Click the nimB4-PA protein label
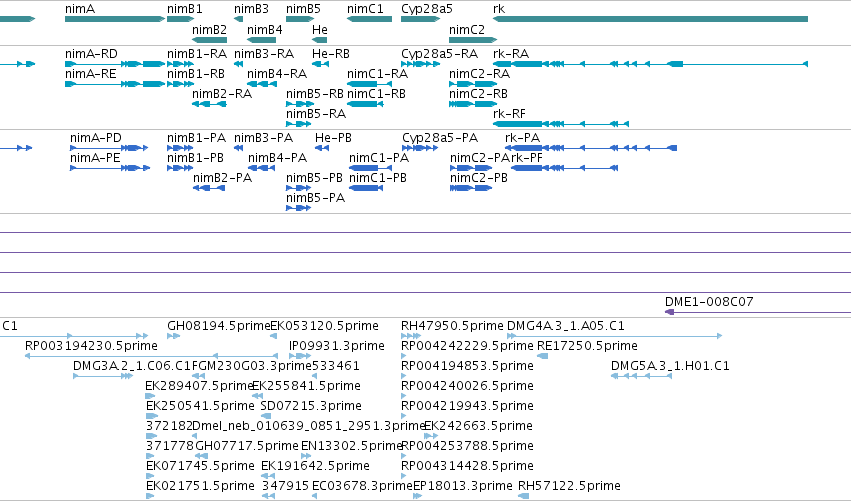This screenshot has width=851, height=501. point(277,158)
